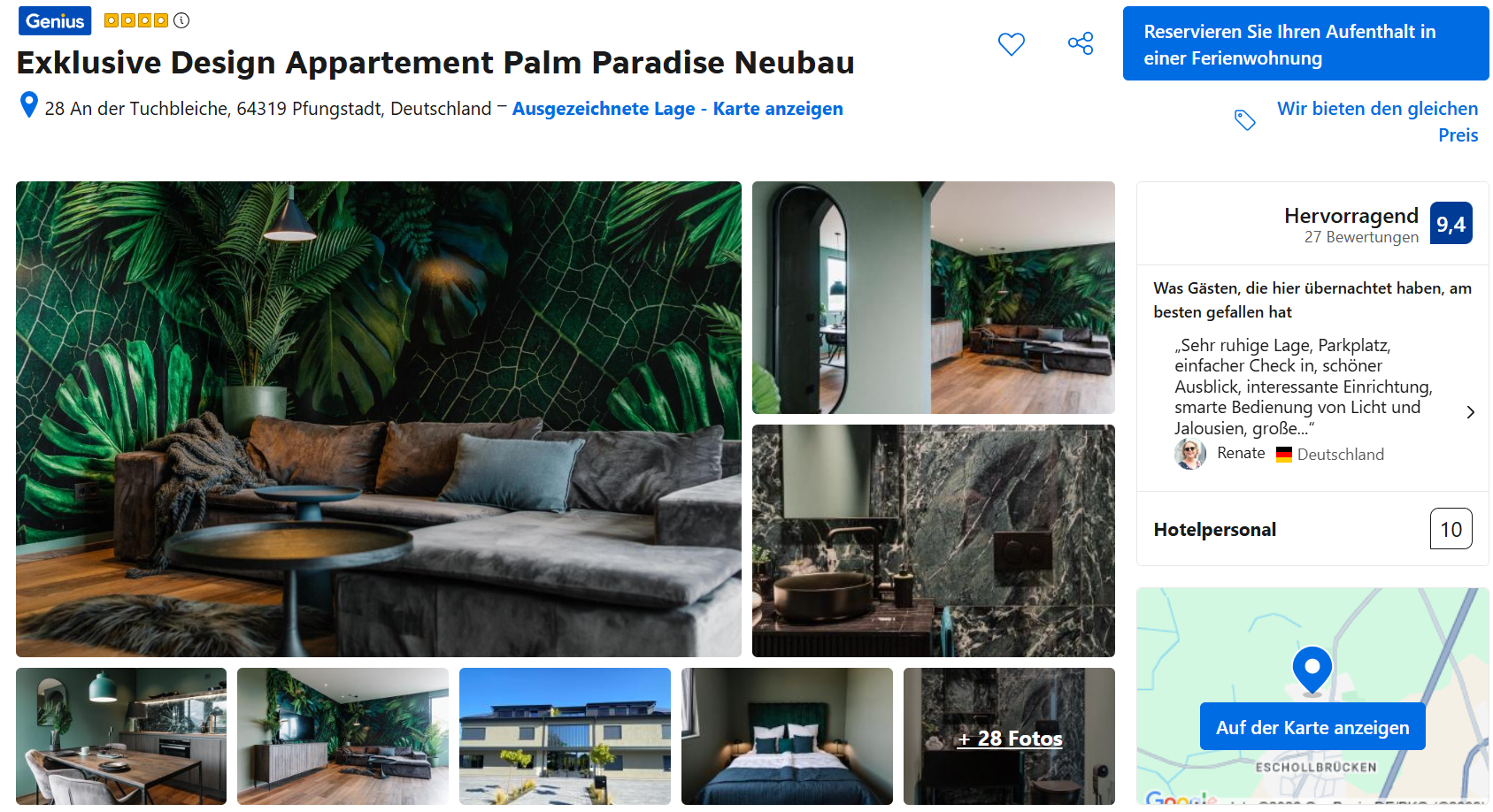Click the price tag icon

tap(1245, 120)
